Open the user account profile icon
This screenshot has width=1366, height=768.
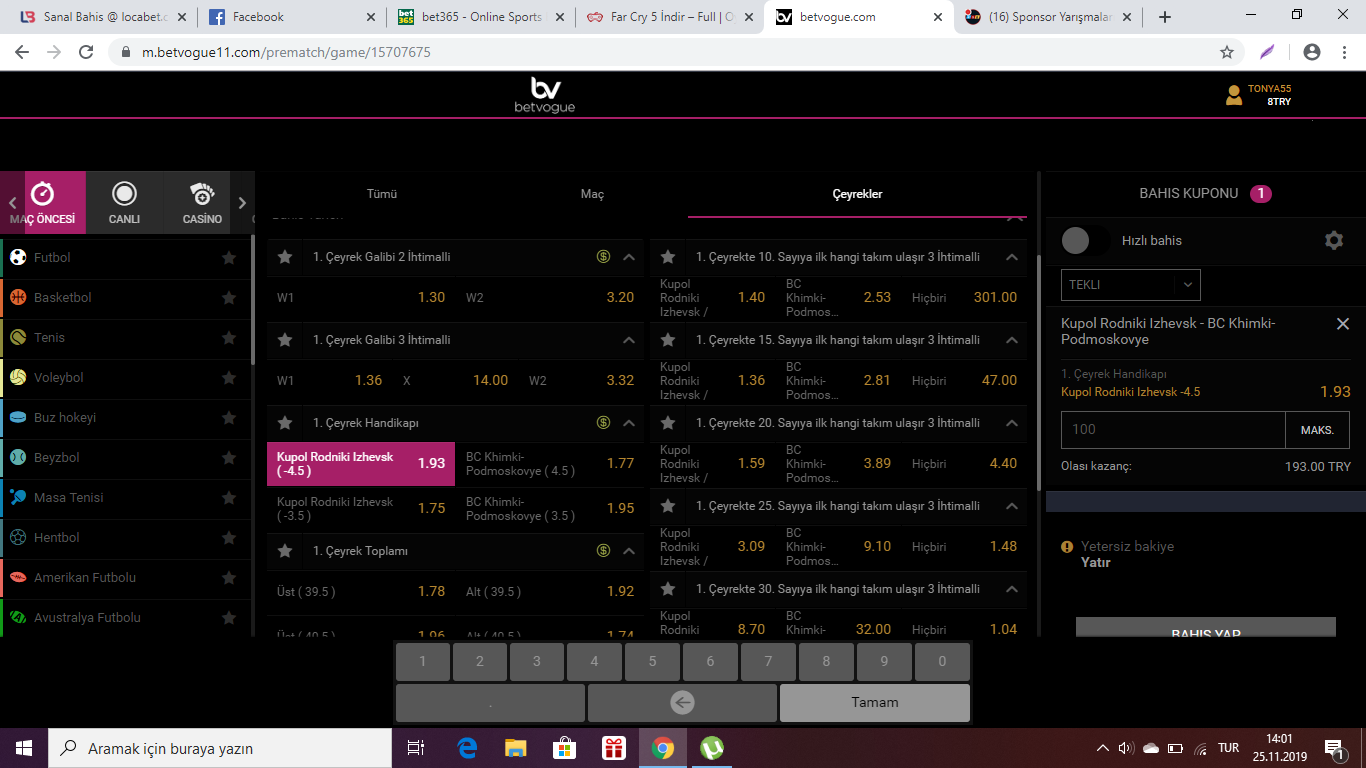click(1234, 96)
